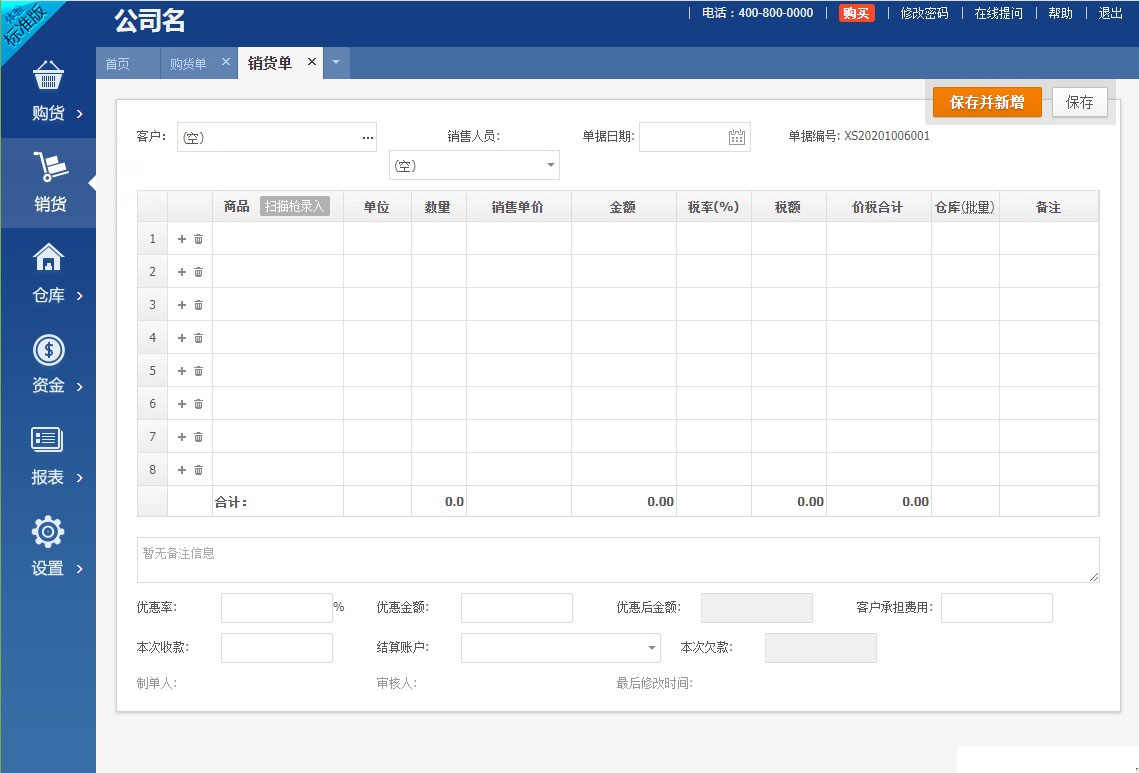The image size is (1139, 773).
Task: Switch to the 购货单 tab
Action: [188, 64]
